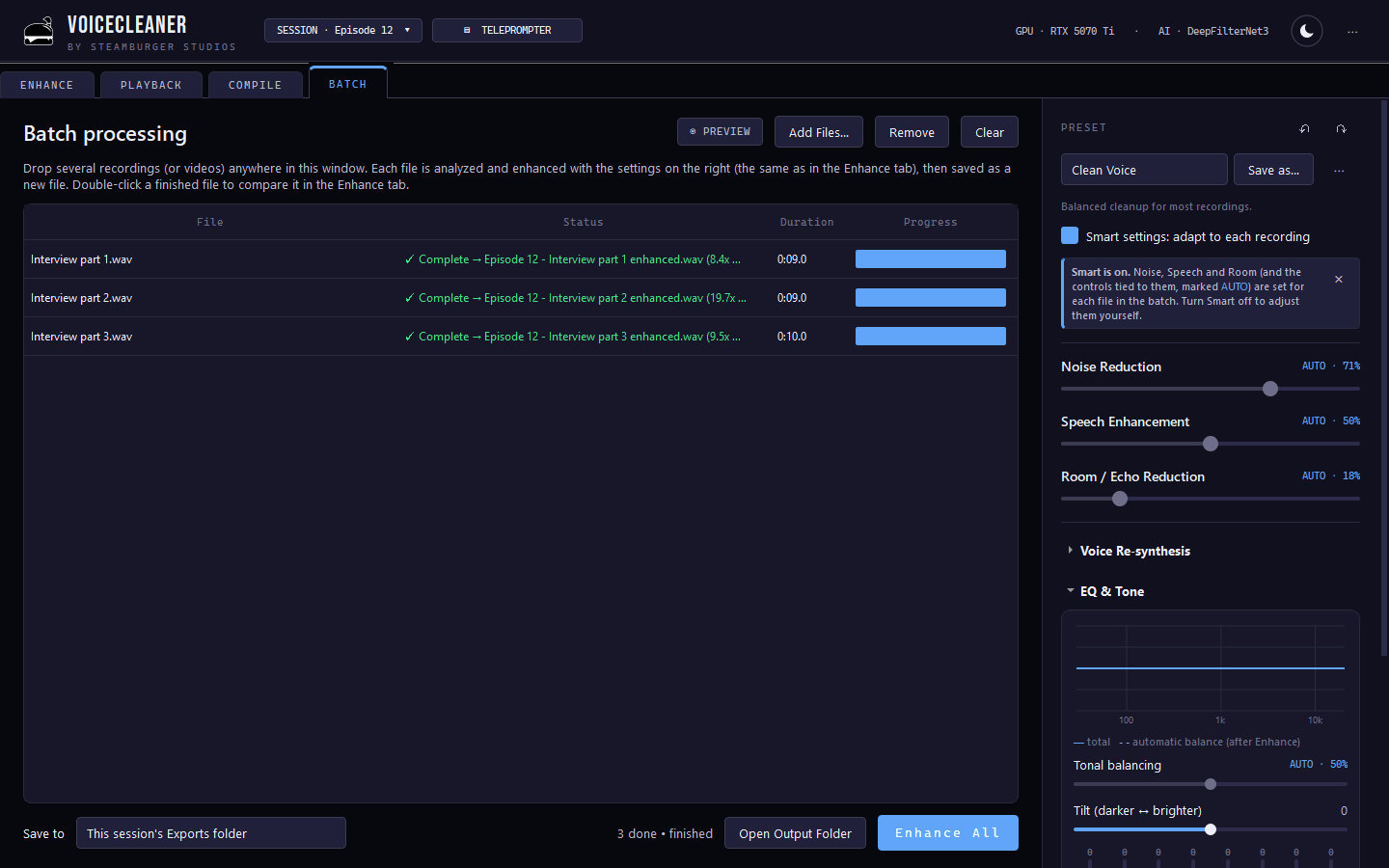Click Save as preset button
Screen dimensions: 1389x868
[1273, 170]
